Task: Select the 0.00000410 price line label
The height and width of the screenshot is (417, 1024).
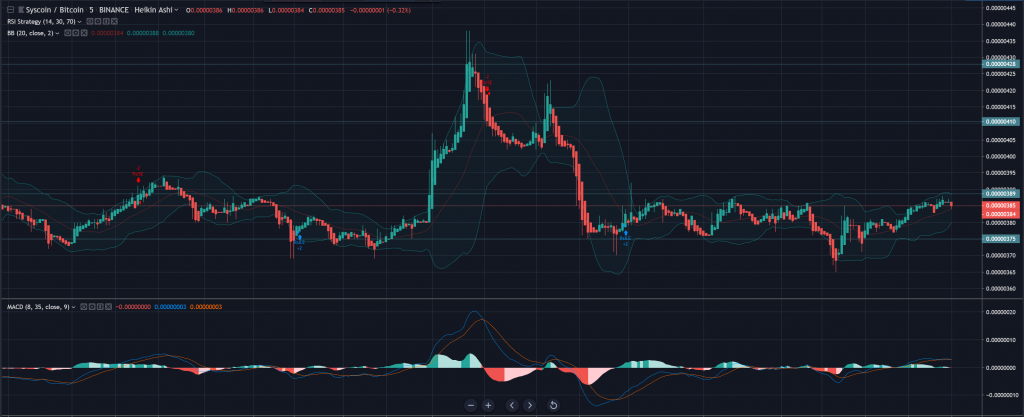Action: [x=1001, y=121]
